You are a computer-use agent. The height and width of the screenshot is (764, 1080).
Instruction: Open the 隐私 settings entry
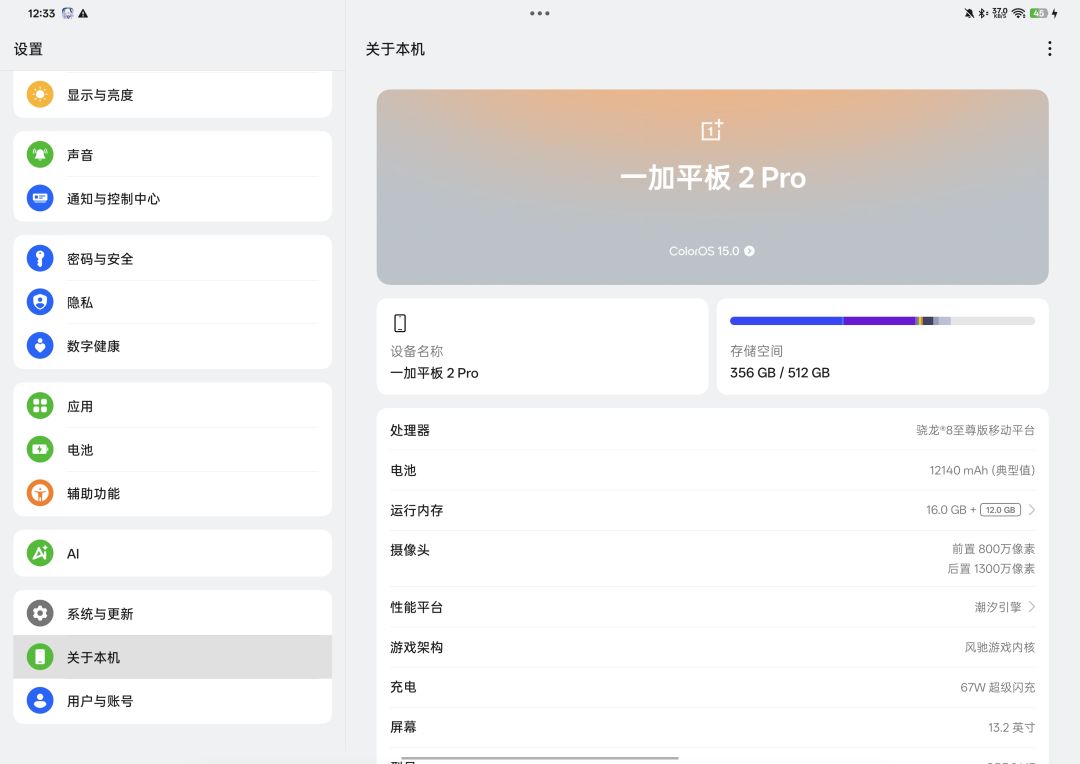(x=172, y=302)
